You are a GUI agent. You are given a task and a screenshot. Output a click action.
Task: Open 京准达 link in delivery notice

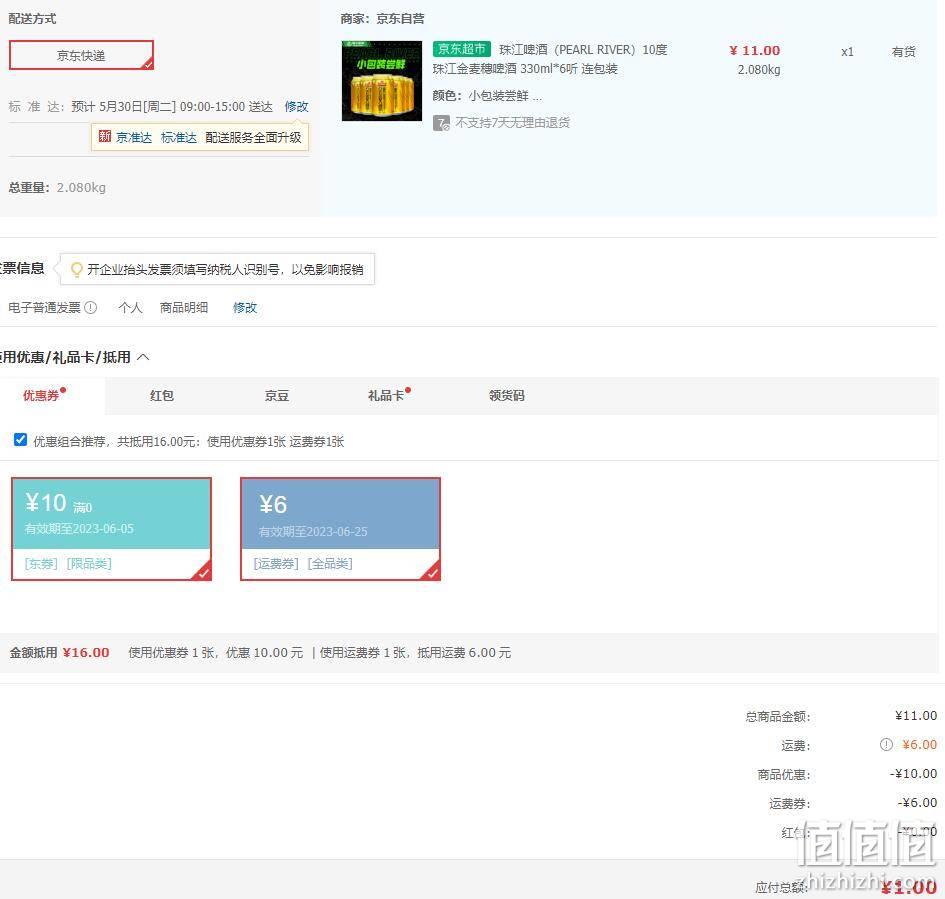(x=134, y=137)
